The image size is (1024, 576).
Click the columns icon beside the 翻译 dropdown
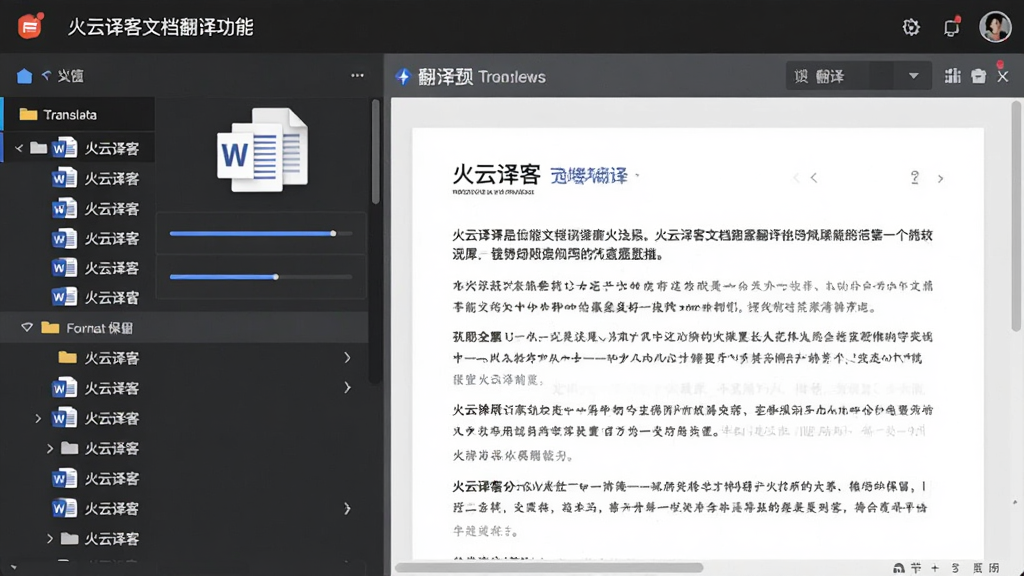click(953, 76)
